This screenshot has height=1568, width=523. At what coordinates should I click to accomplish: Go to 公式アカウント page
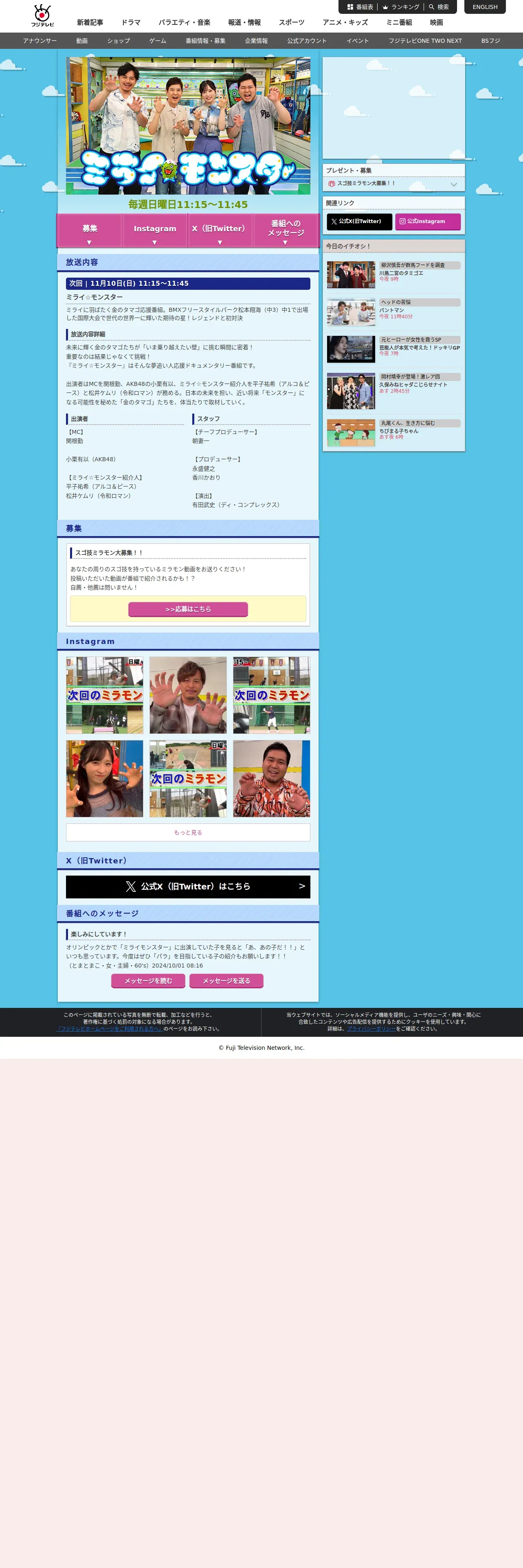[307, 41]
